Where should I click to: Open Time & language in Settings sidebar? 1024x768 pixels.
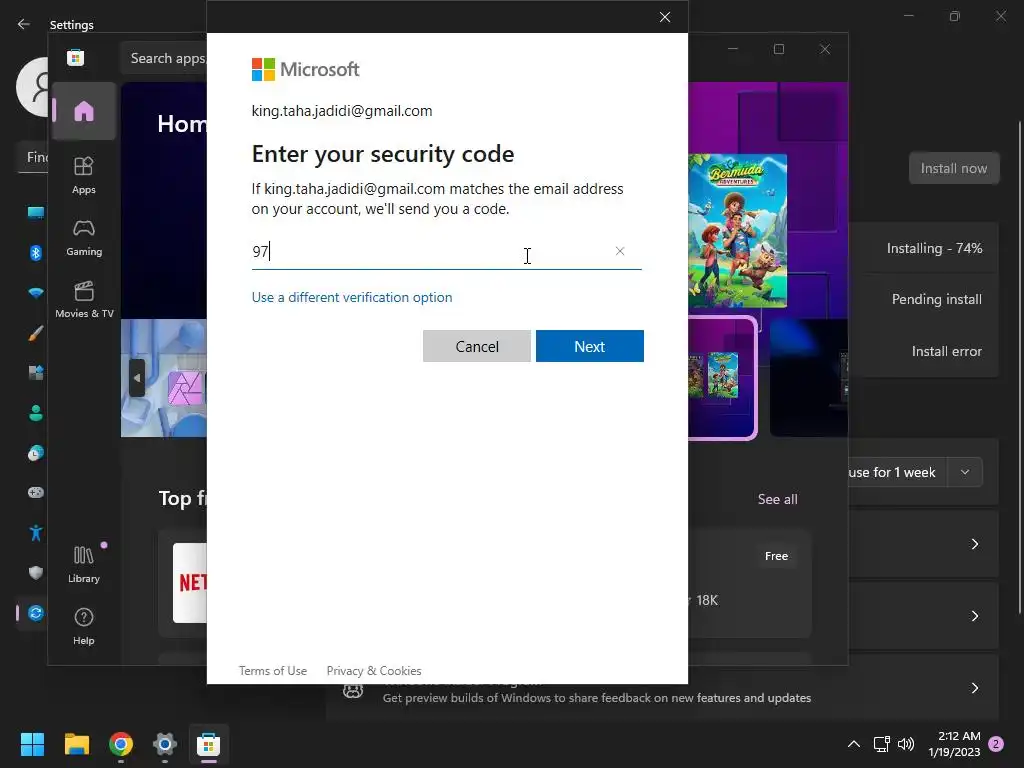(36, 453)
